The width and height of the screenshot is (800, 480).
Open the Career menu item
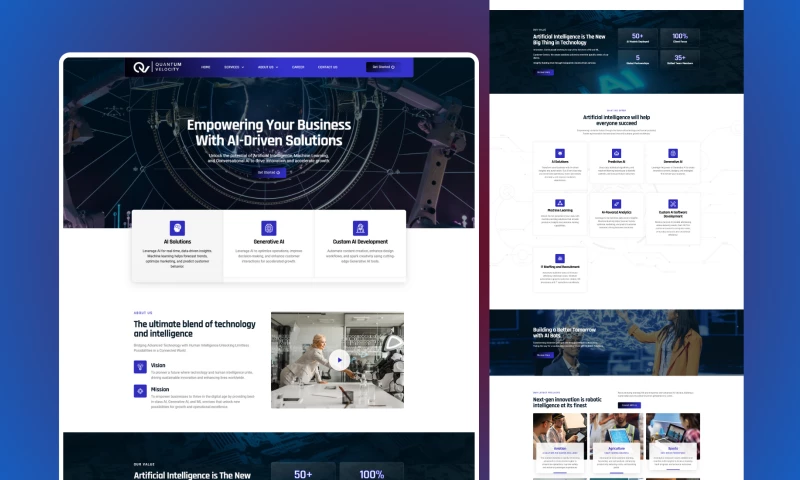tap(298, 67)
